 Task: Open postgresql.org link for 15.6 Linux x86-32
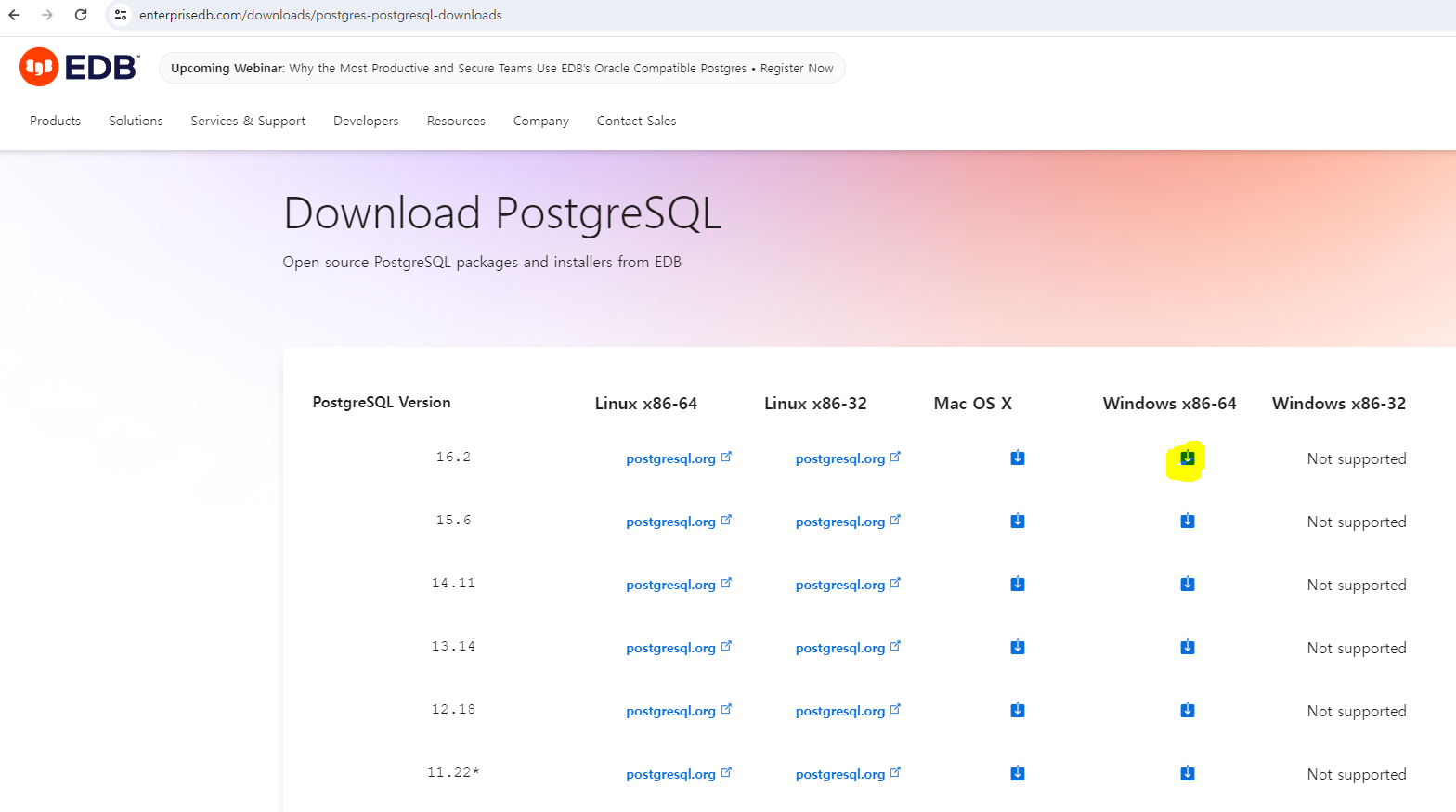(848, 522)
